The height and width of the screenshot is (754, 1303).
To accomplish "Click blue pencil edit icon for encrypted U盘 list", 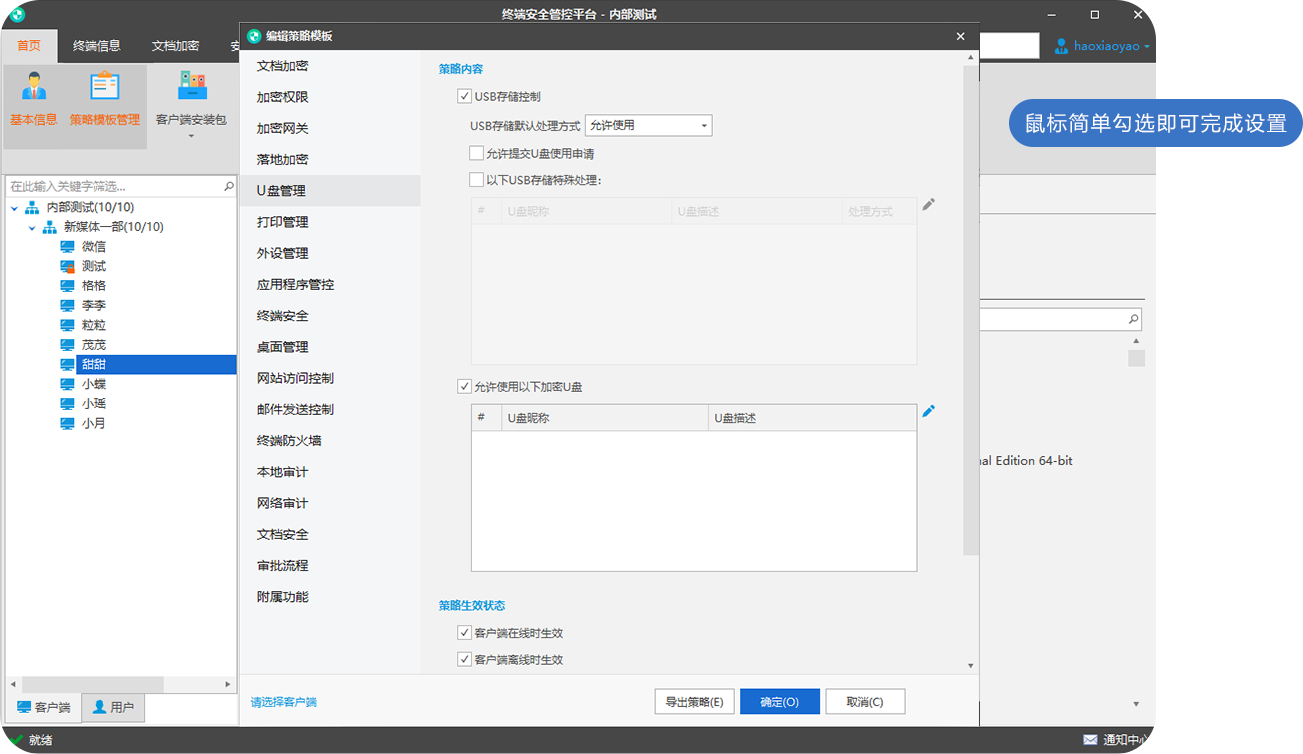I will (x=929, y=411).
